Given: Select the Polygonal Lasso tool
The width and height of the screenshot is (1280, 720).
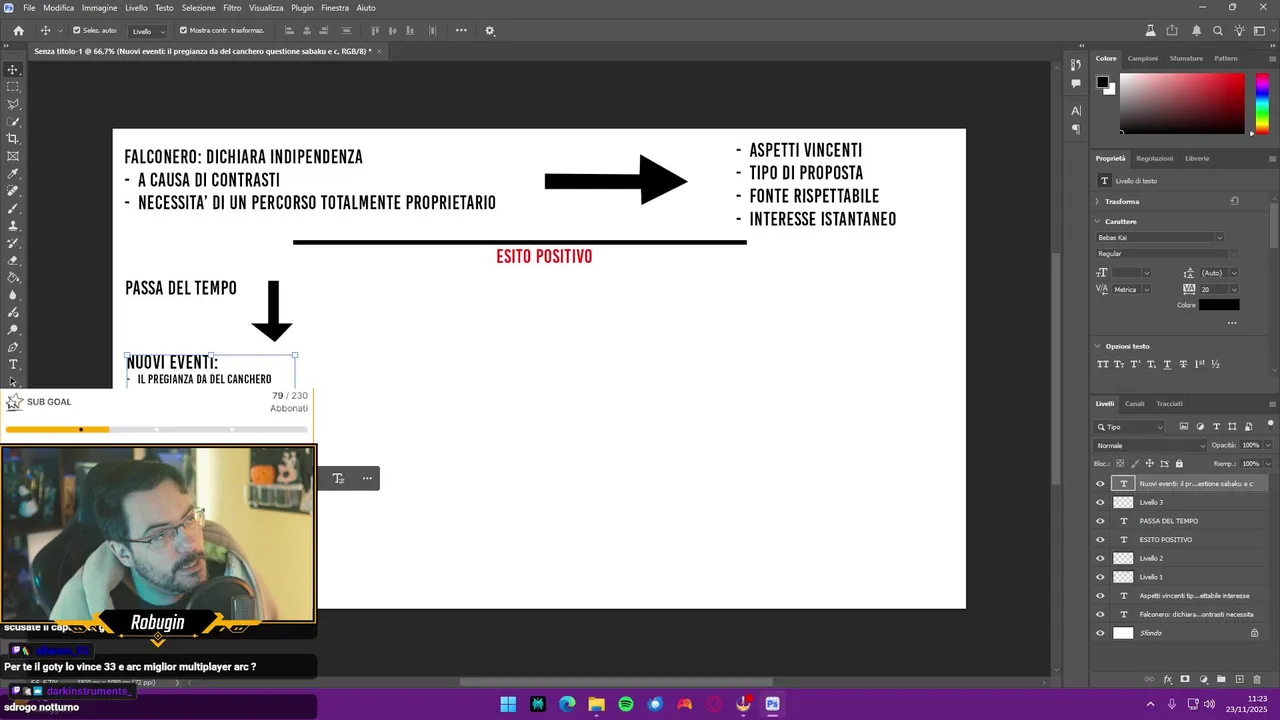Looking at the screenshot, I should (x=13, y=104).
